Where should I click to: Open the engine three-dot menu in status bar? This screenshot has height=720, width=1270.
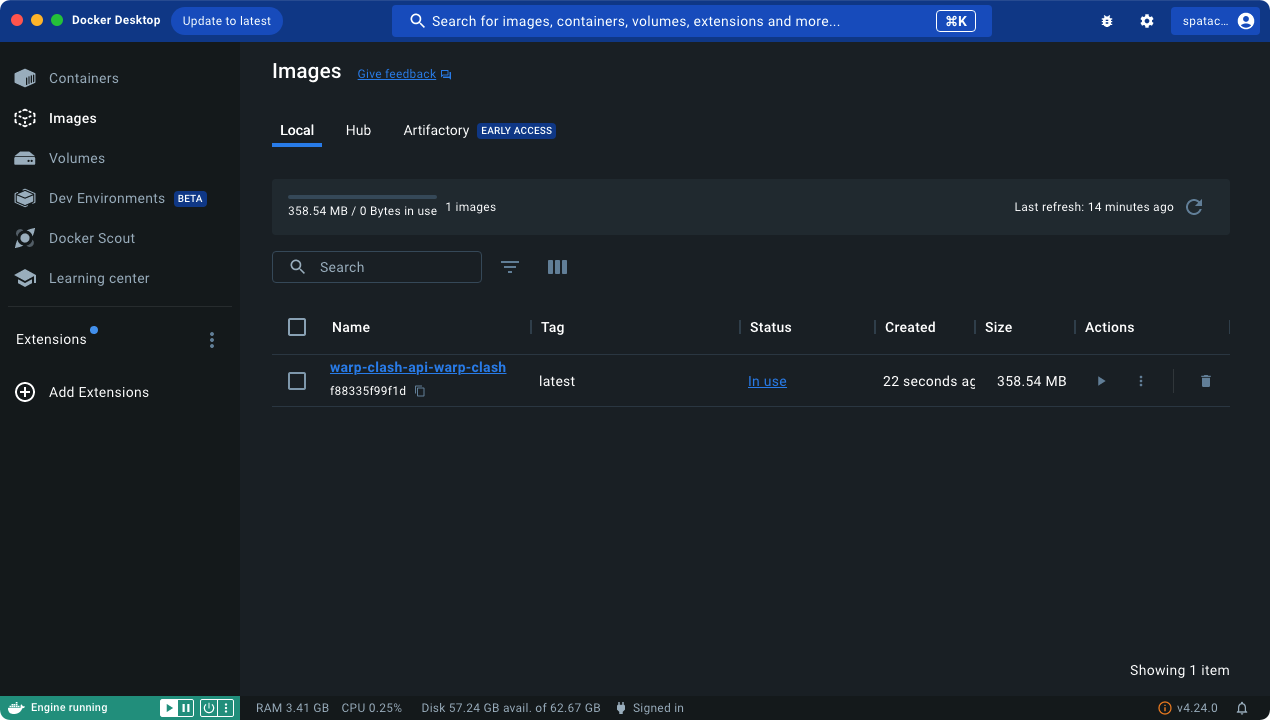click(227, 708)
